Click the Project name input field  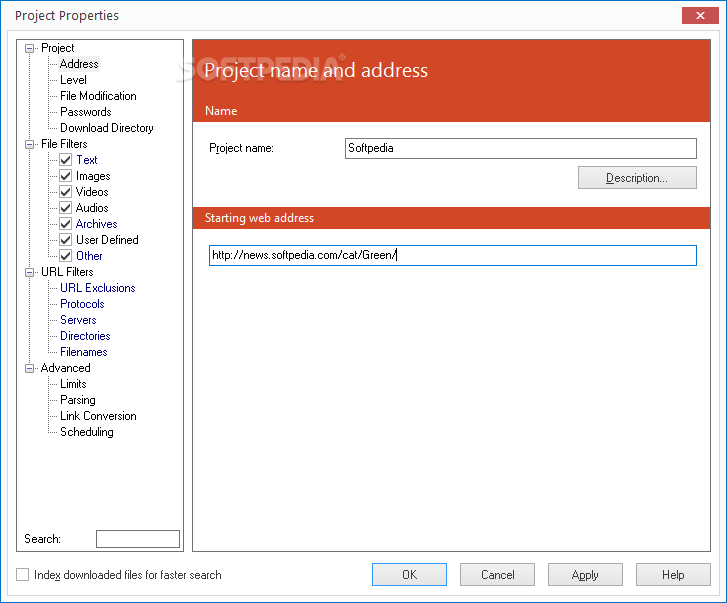point(521,148)
